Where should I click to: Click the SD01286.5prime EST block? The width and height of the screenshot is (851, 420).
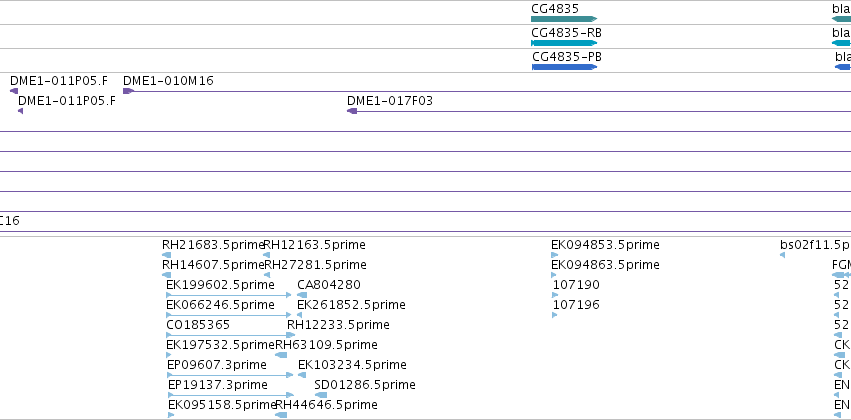point(321,395)
